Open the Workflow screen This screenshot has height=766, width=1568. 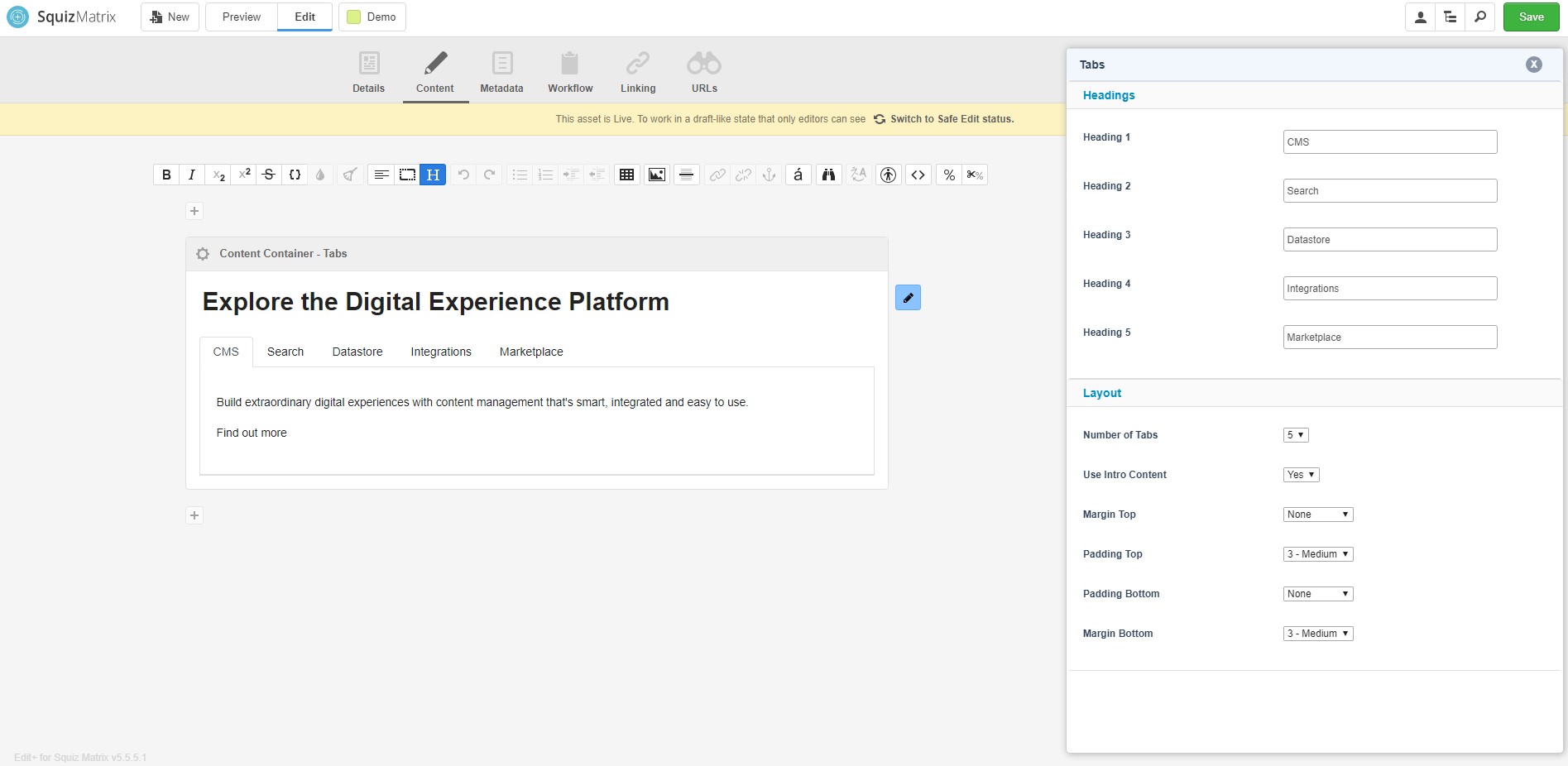coord(570,72)
